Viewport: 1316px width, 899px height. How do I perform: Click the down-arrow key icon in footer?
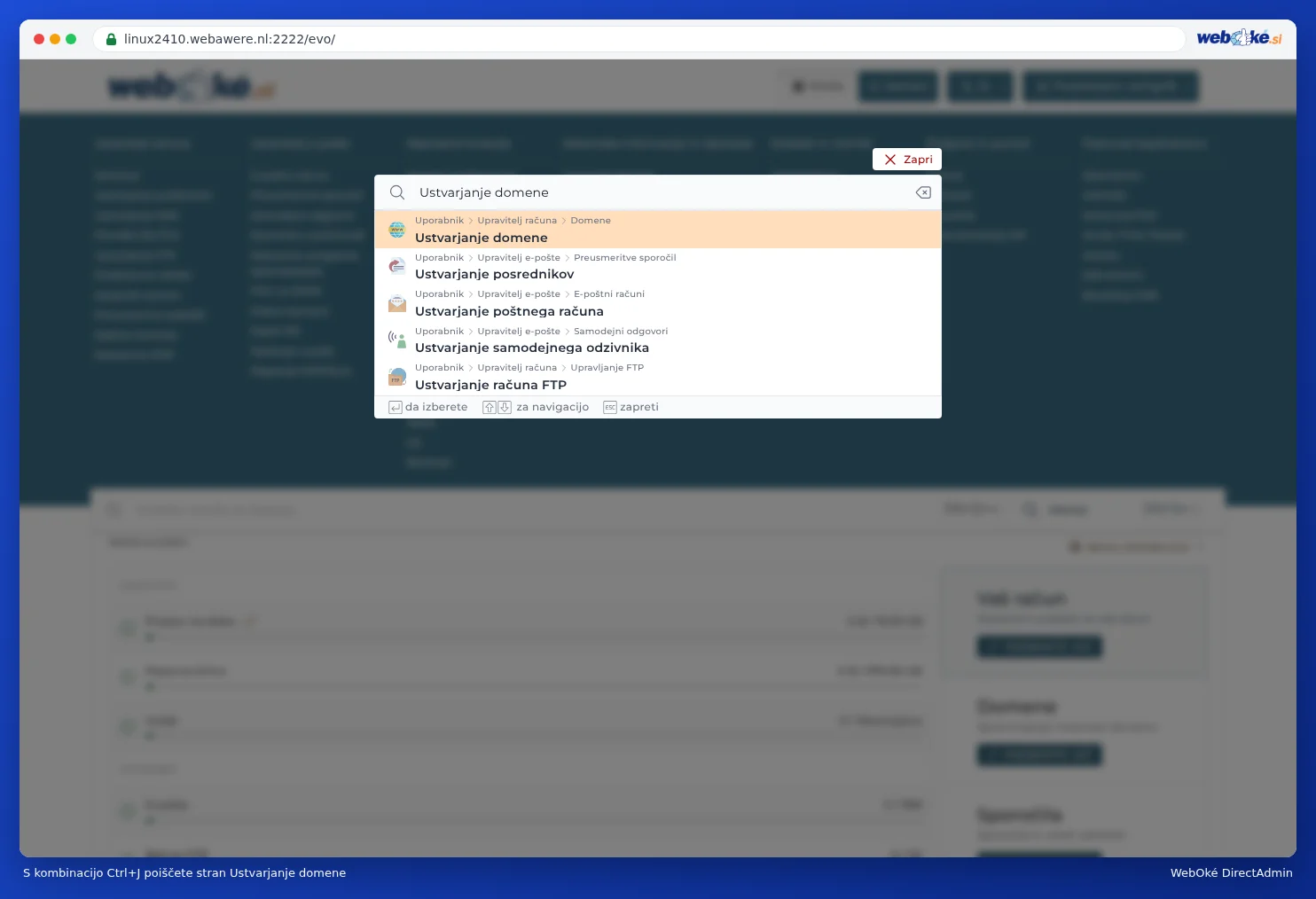[x=505, y=408]
